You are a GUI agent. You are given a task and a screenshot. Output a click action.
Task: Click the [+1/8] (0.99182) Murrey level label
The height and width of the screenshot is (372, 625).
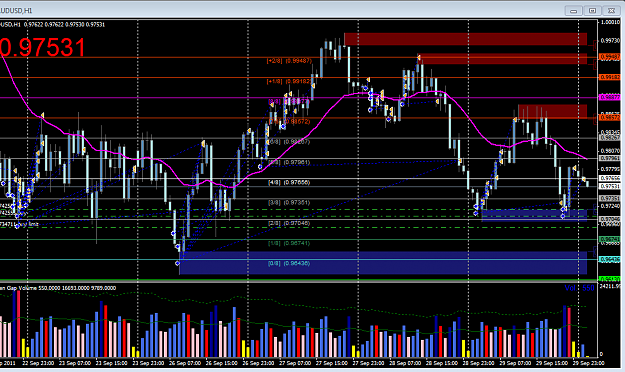point(289,81)
